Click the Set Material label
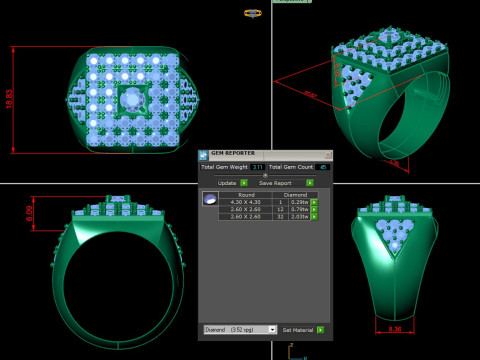This screenshot has width=480, height=360. [x=298, y=330]
